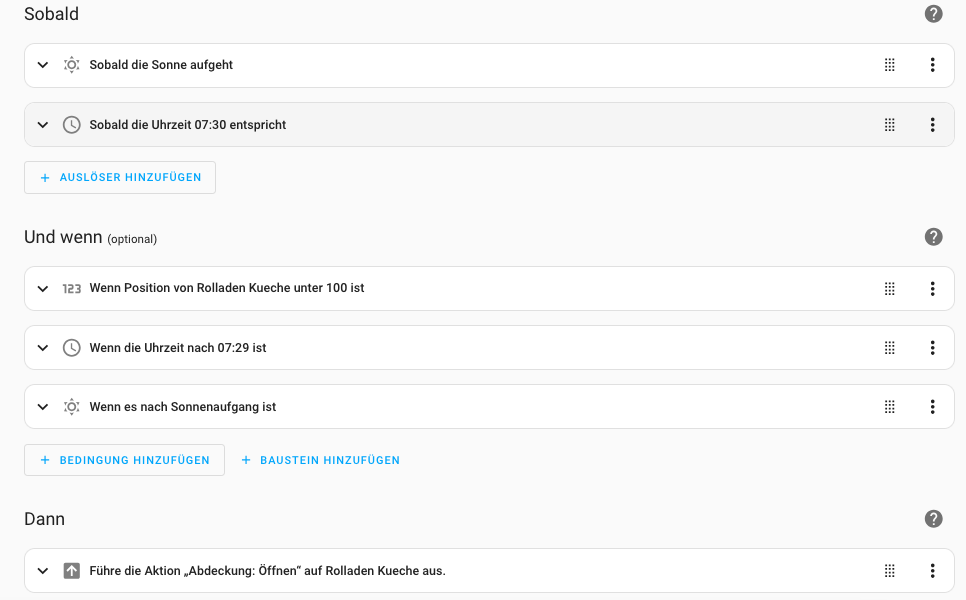Screen dimensions: 966x600
Task: Expand the 'Sobald die Sonne aufgeht' trigger
Action: pos(43,65)
